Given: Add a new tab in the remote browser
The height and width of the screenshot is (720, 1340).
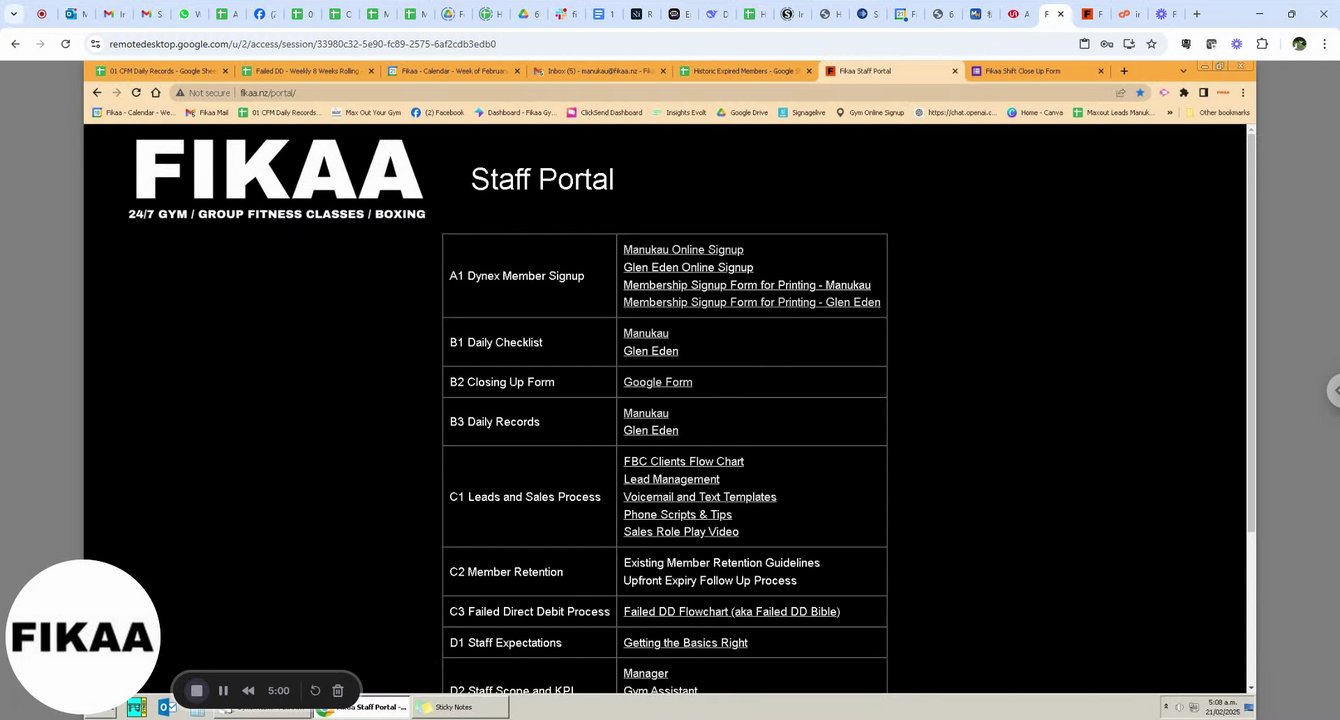Looking at the screenshot, I should pyautogui.click(x=1124, y=71).
